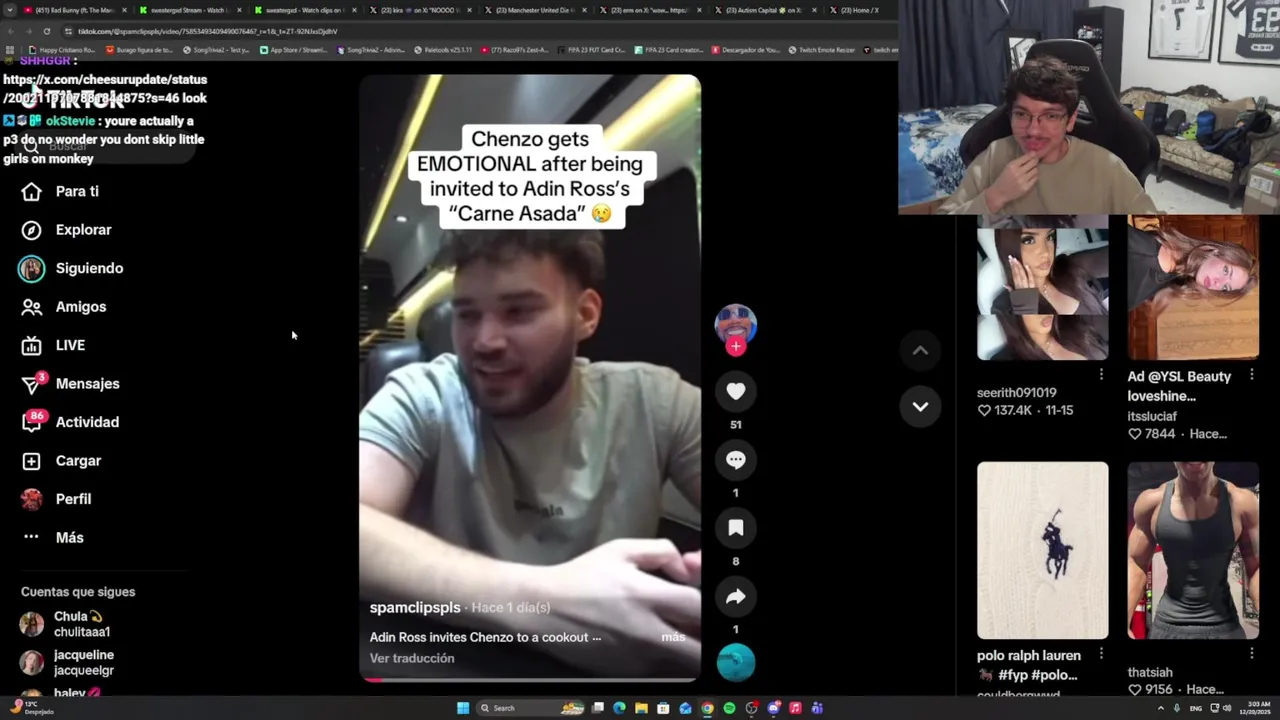The height and width of the screenshot is (720, 1280).
Task: Save the video with the bookmark icon
Action: pyautogui.click(x=736, y=528)
